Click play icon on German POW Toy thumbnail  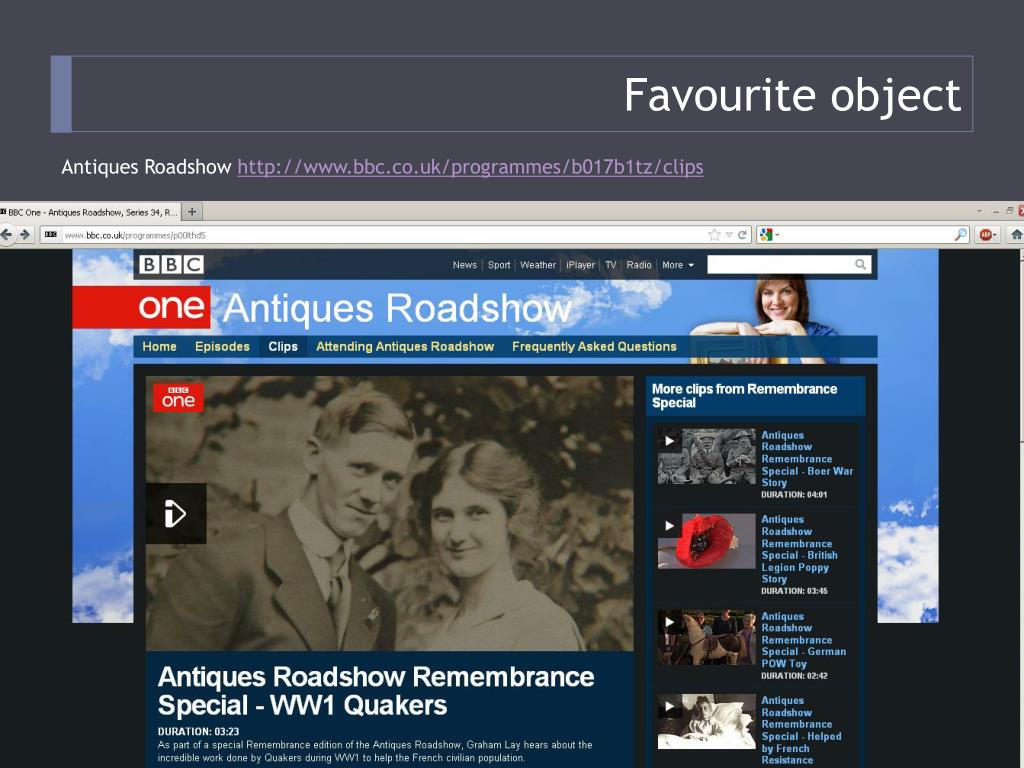point(669,622)
